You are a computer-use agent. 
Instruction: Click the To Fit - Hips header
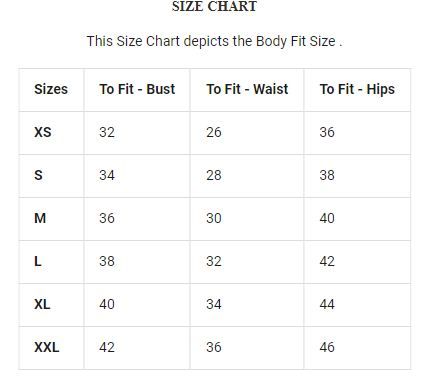(x=357, y=89)
